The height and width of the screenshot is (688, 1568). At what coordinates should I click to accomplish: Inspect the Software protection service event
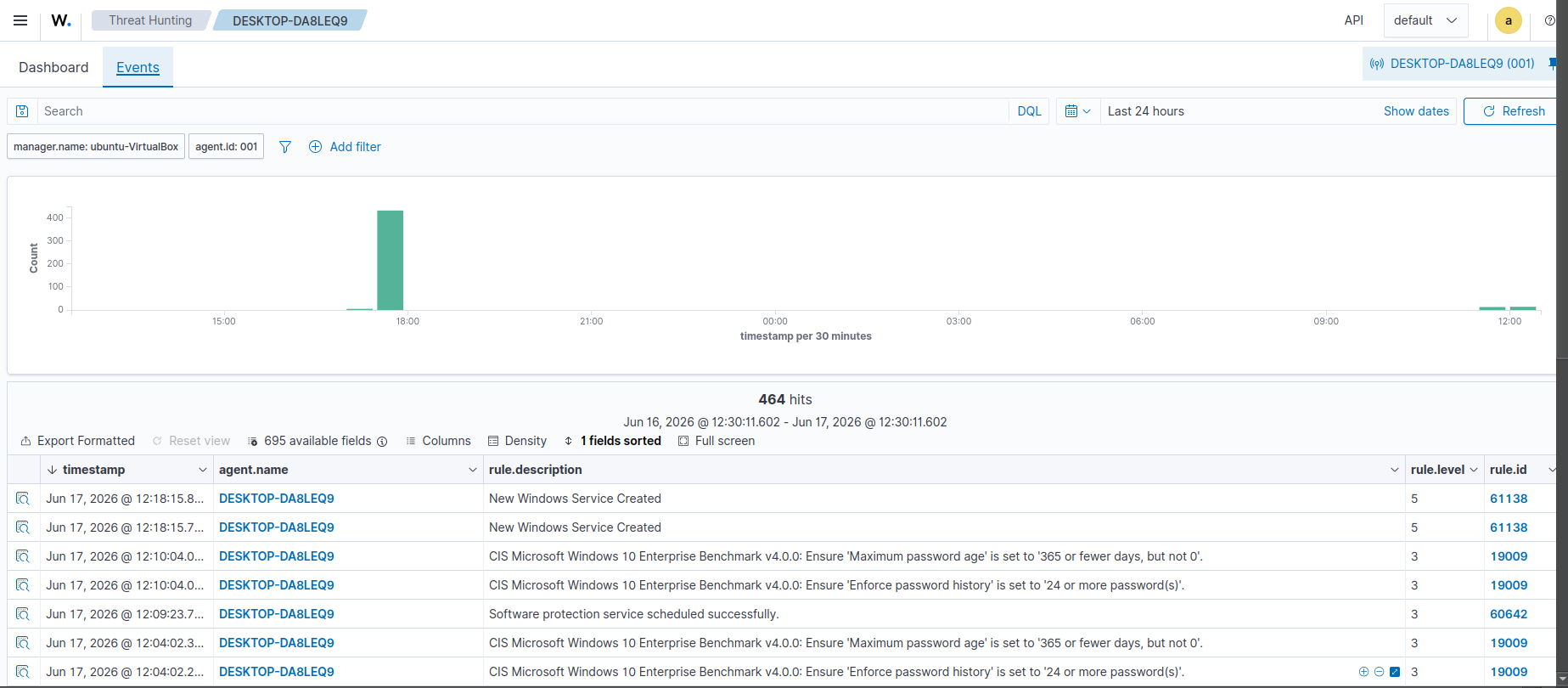23,614
